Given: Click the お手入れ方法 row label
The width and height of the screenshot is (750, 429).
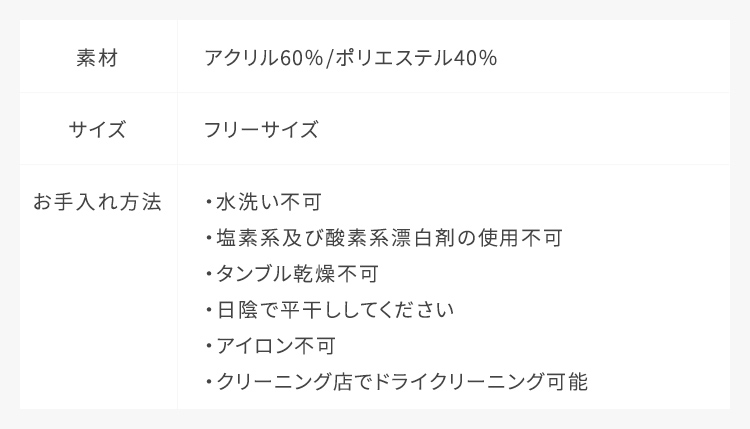Looking at the screenshot, I should point(97,202).
